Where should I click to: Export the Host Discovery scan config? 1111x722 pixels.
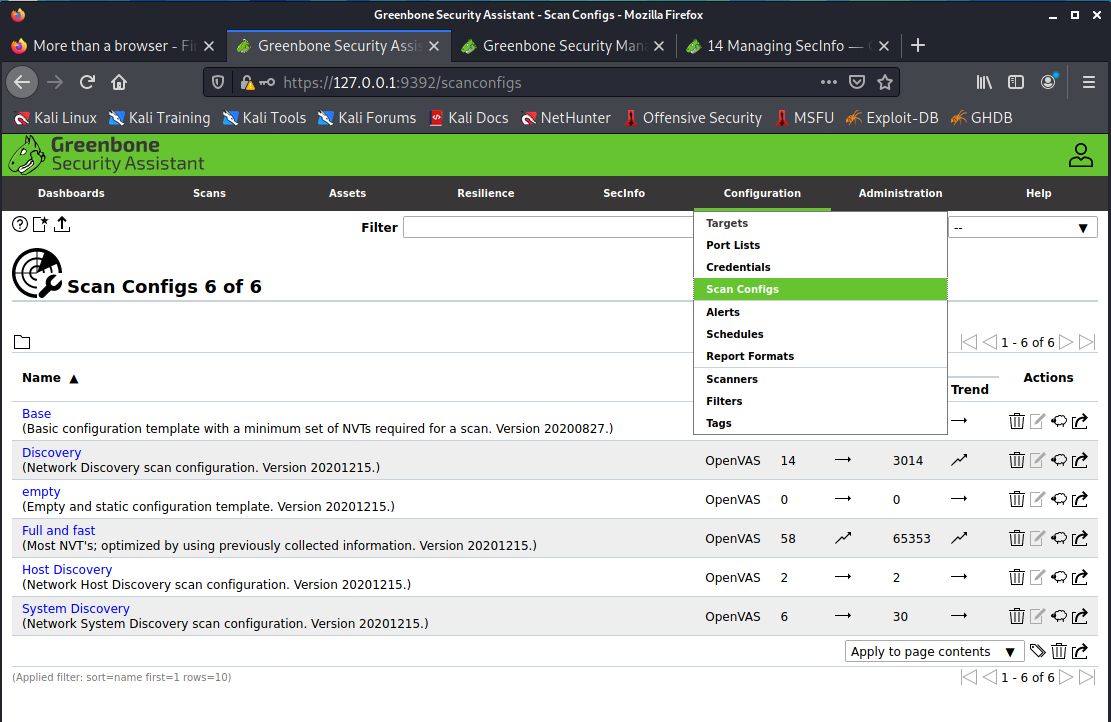1080,577
